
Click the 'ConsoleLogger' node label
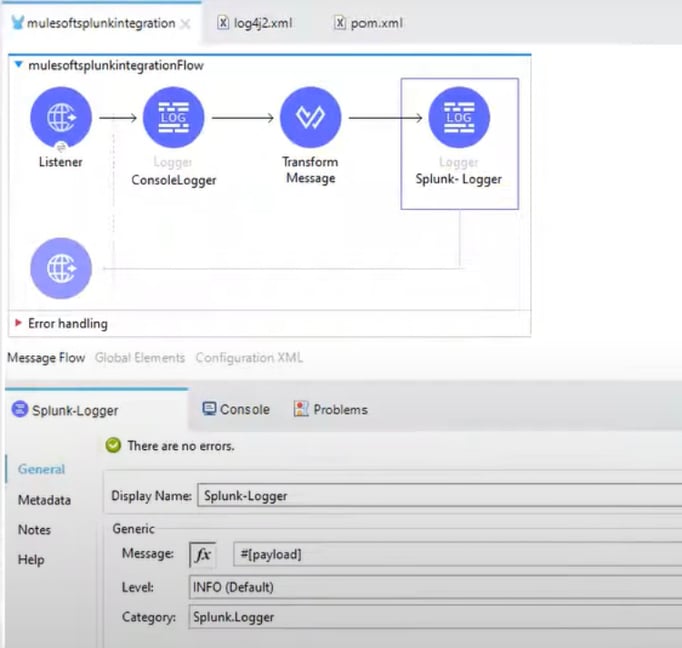click(174, 180)
